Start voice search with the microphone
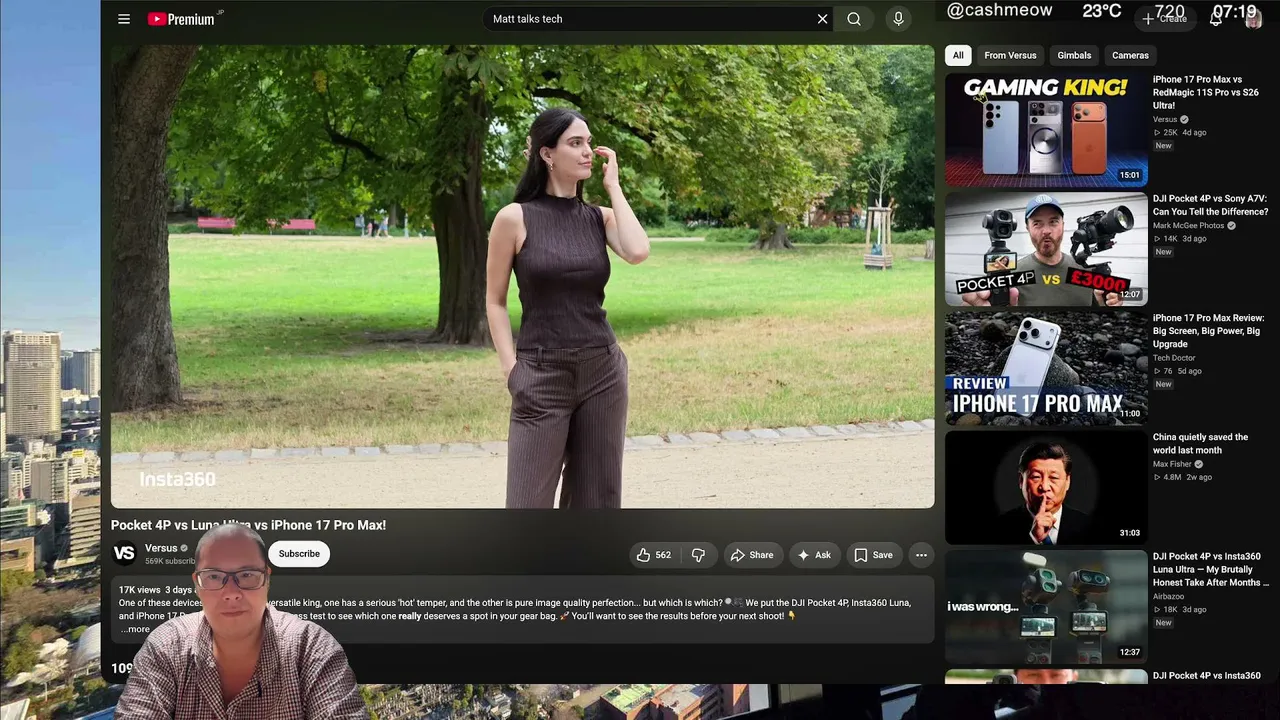The width and height of the screenshot is (1280, 720). 898,19
